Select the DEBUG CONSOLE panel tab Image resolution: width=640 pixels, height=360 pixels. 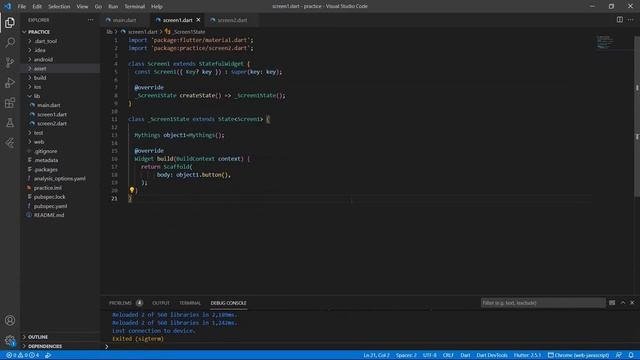pos(229,303)
